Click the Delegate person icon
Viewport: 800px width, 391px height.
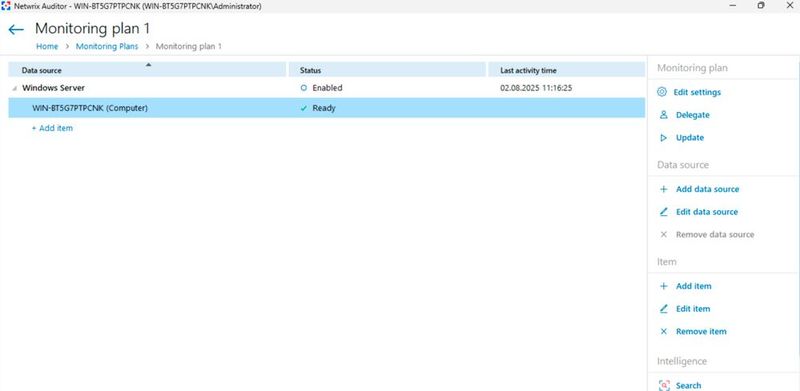(663, 115)
